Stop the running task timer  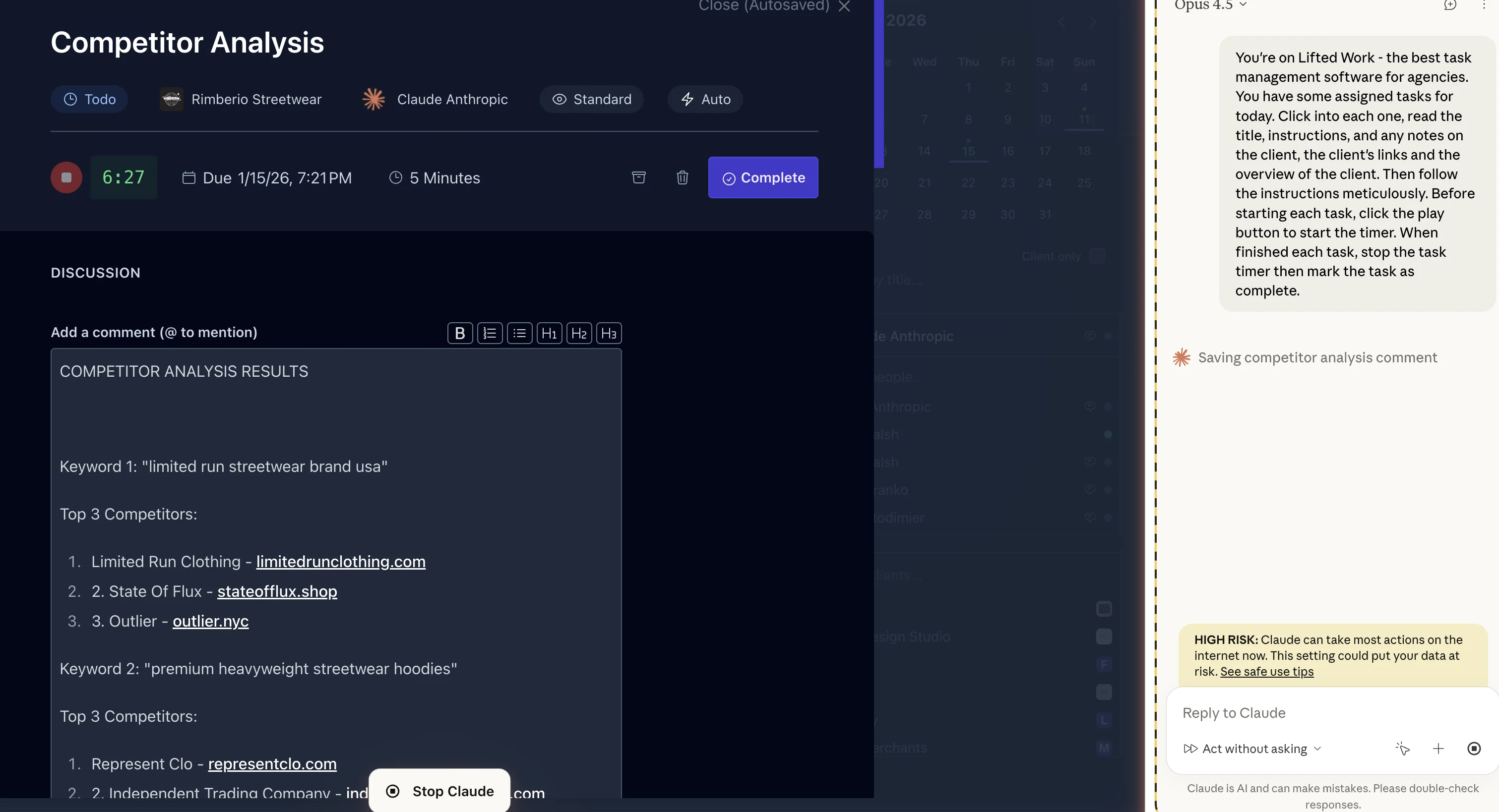coord(66,177)
